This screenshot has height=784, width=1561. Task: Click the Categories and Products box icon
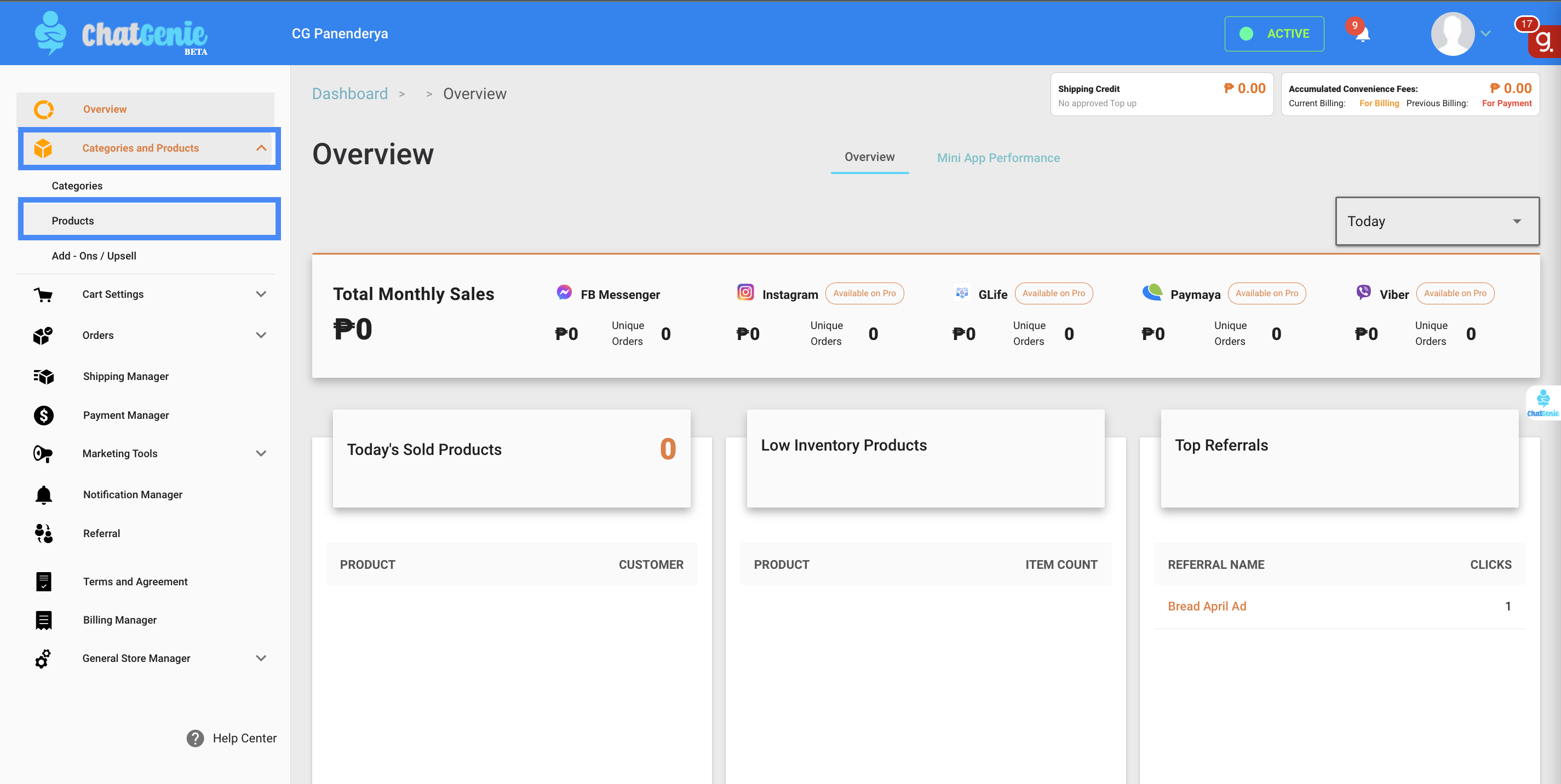click(x=43, y=148)
